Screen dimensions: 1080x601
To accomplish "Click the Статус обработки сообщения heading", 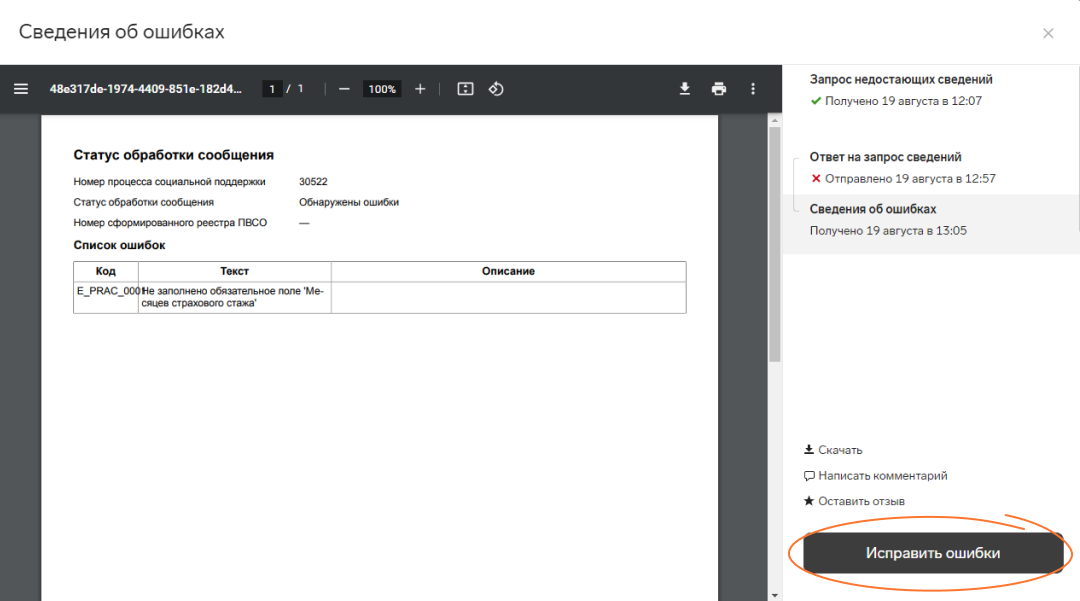I will coord(174,155).
